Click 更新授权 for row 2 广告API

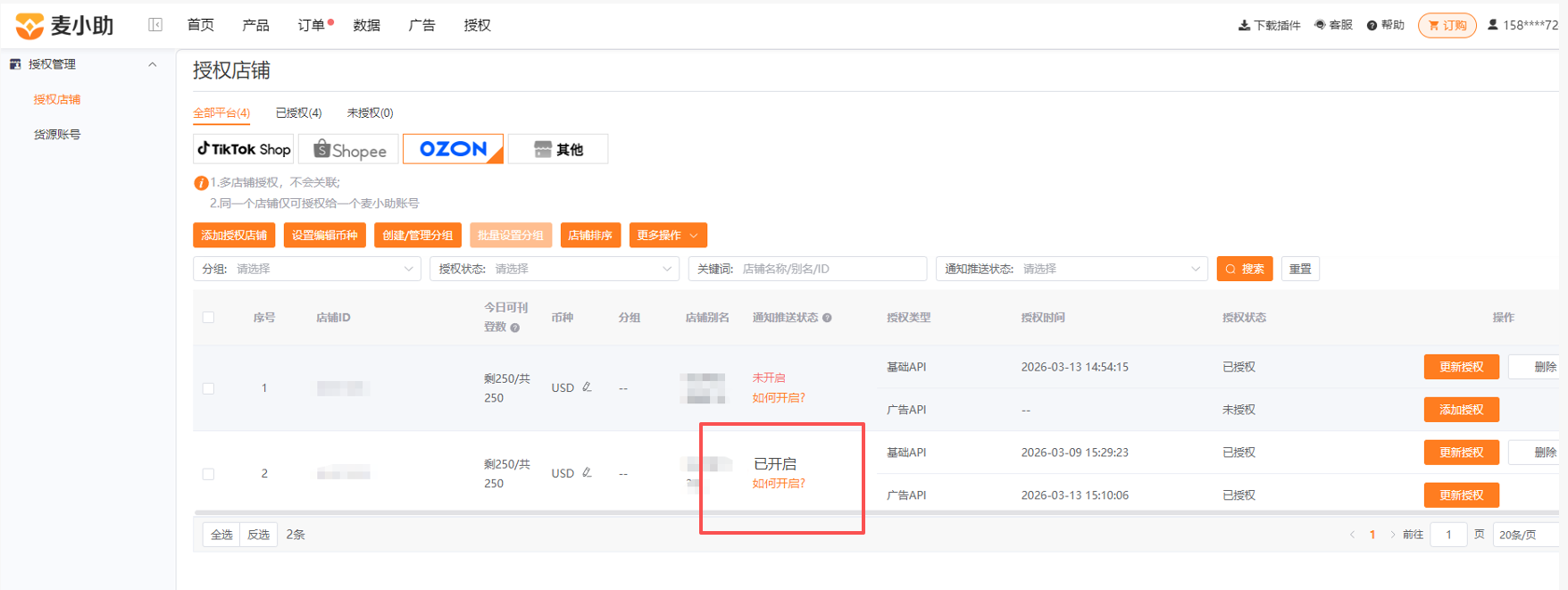tap(1462, 495)
